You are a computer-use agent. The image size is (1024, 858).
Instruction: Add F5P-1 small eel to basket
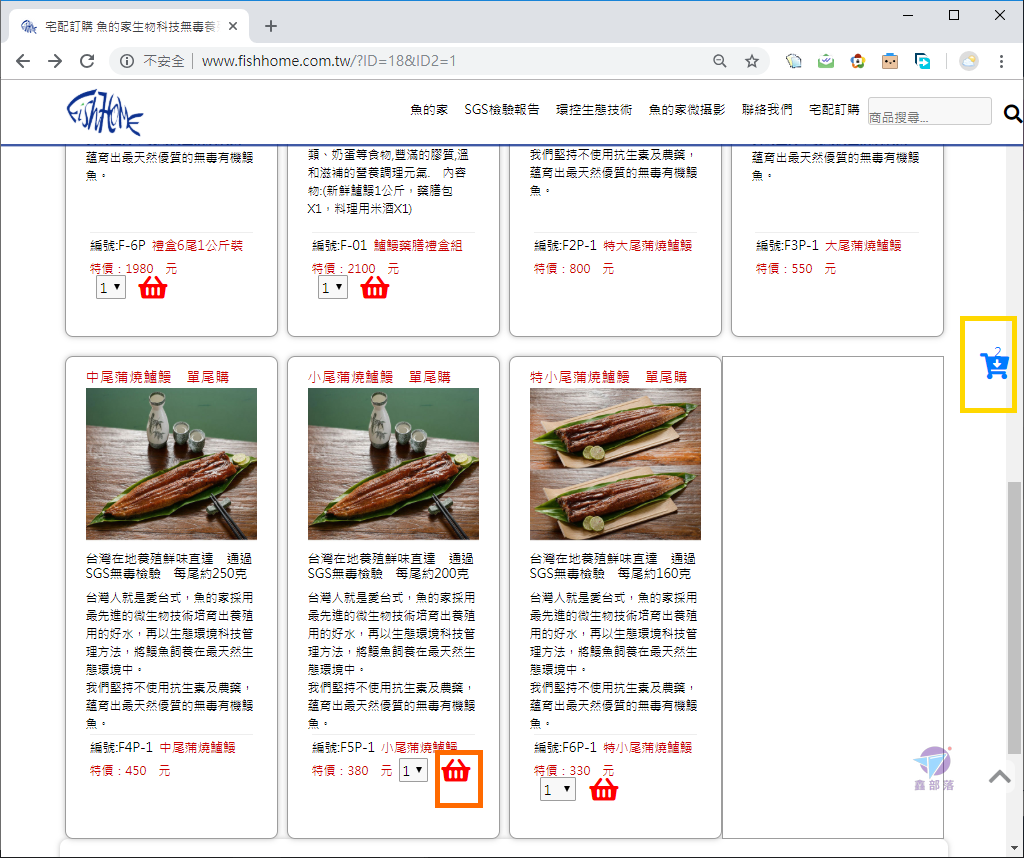[456, 771]
